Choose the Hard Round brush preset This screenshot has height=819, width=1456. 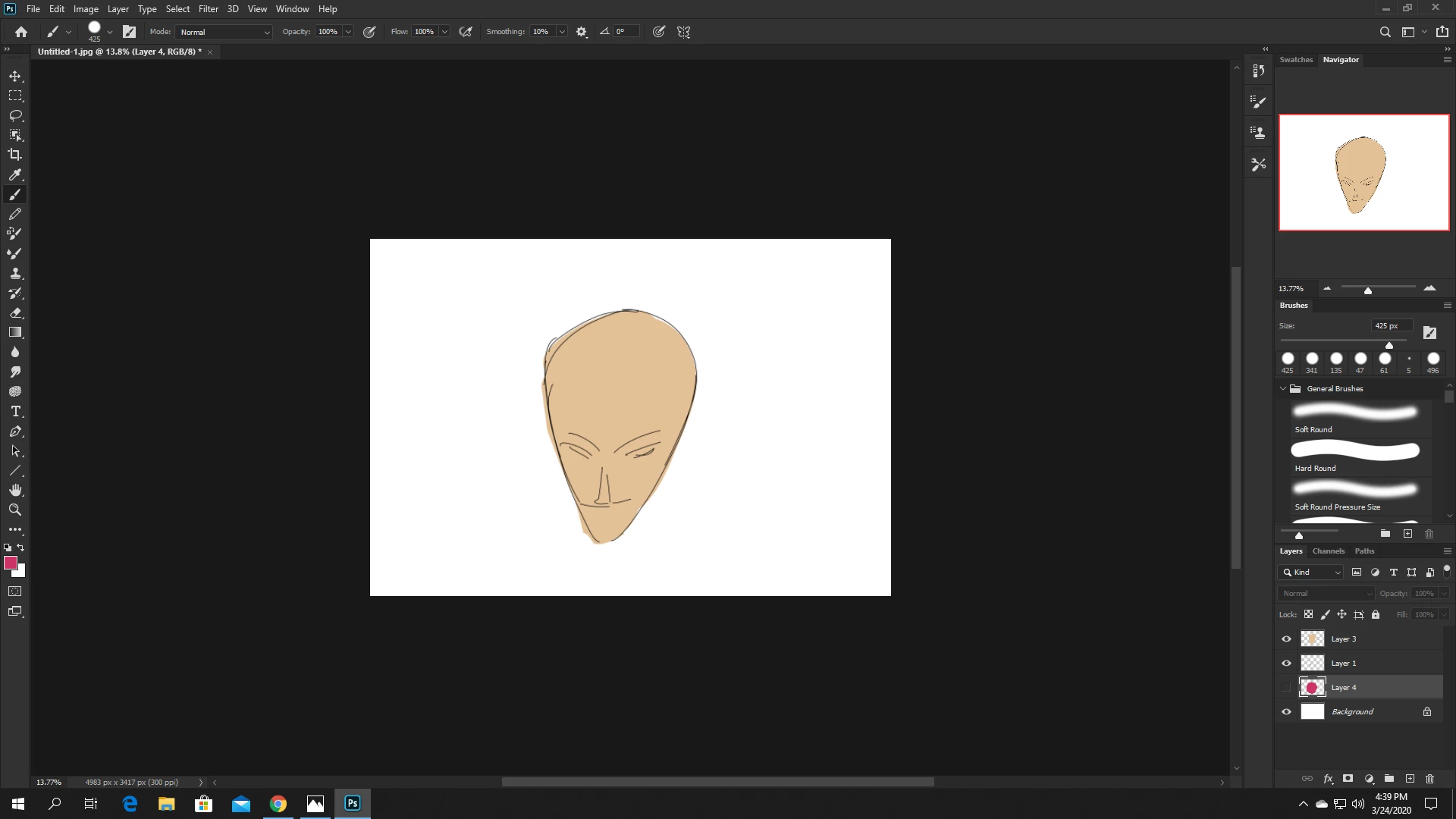(1355, 457)
